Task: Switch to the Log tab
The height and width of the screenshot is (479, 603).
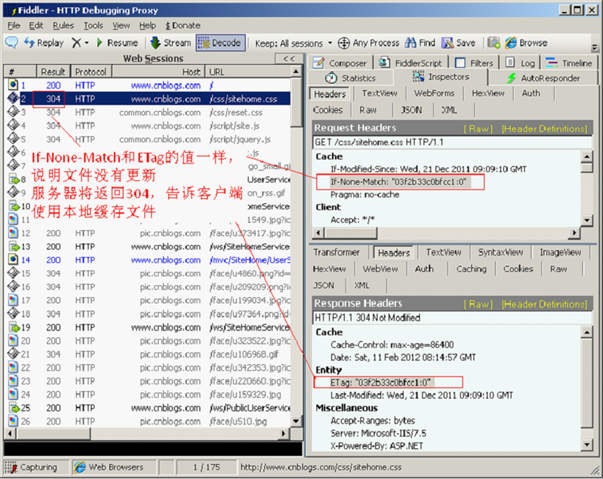Action: [x=520, y=63]
